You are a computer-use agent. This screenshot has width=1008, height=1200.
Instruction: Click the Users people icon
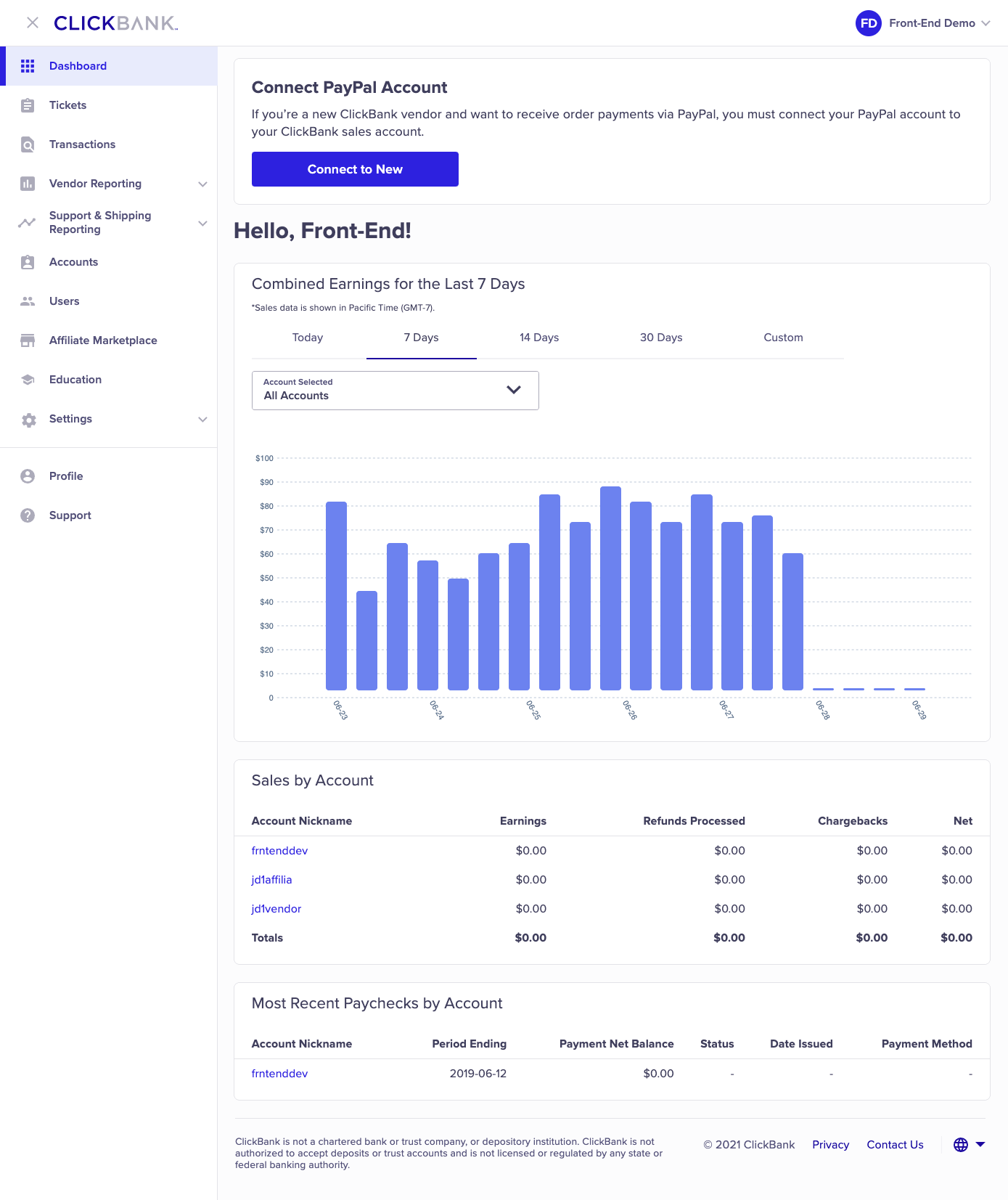tap(28, 301)
